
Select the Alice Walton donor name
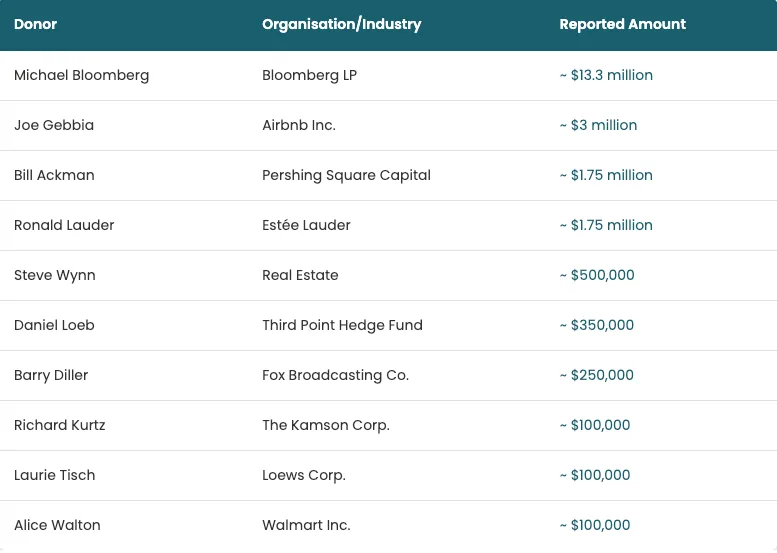click(x=57, y=525)
